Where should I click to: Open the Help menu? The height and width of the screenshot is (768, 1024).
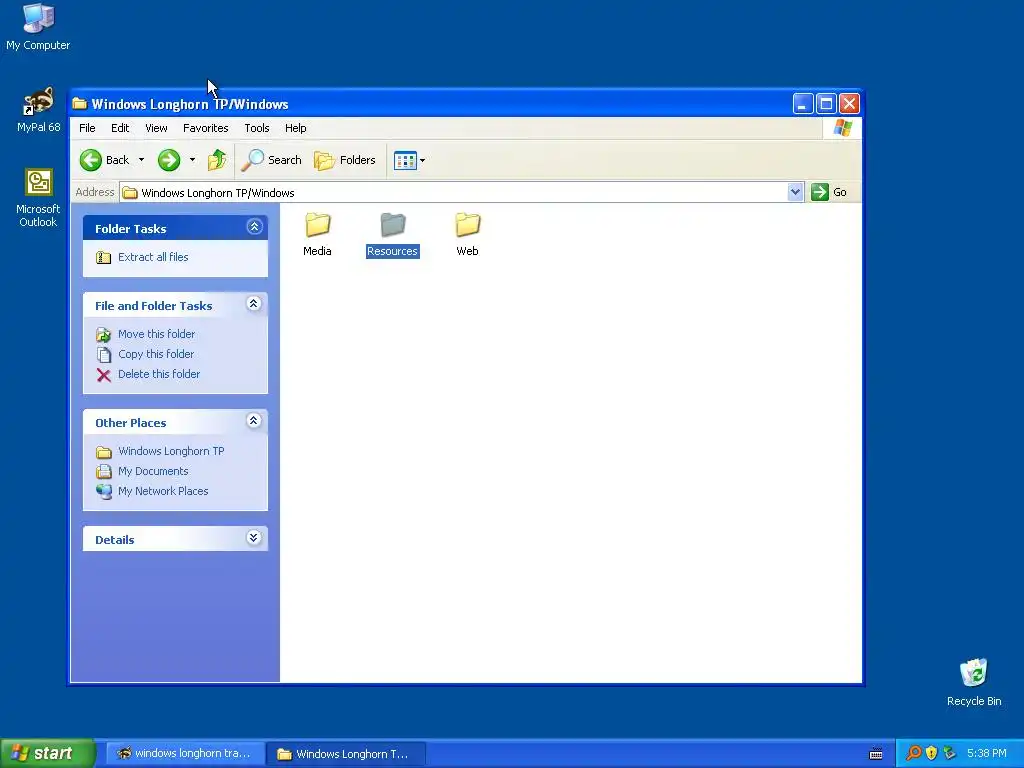click(x=296, y=128)
